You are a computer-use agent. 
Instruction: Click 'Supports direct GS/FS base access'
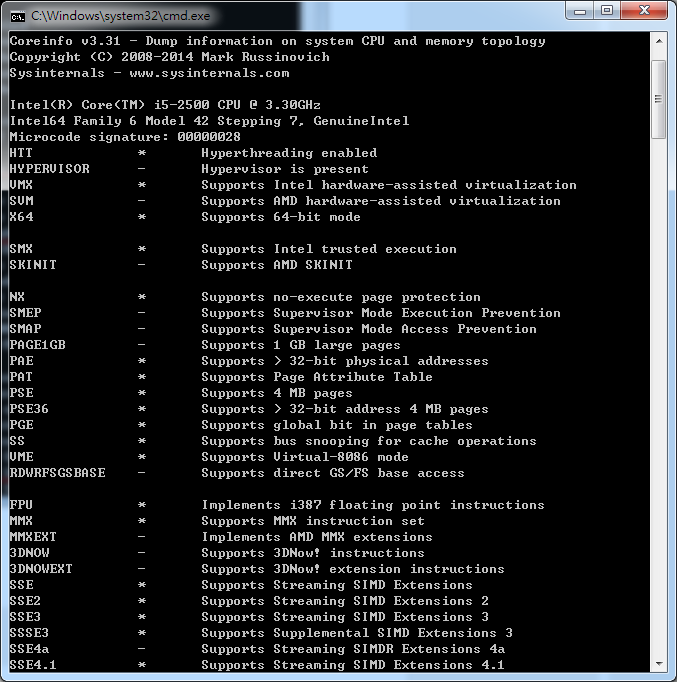click(x=333, y=473)
